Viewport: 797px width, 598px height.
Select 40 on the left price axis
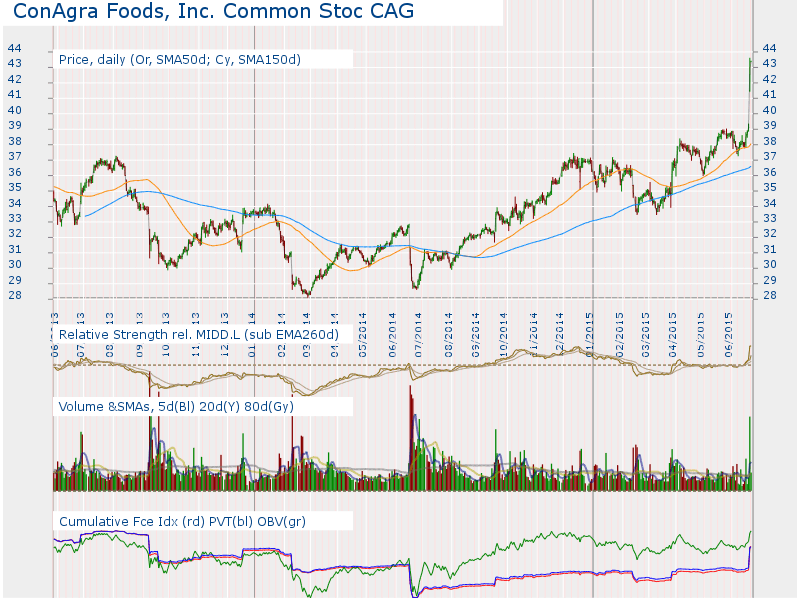click(15, 110)
